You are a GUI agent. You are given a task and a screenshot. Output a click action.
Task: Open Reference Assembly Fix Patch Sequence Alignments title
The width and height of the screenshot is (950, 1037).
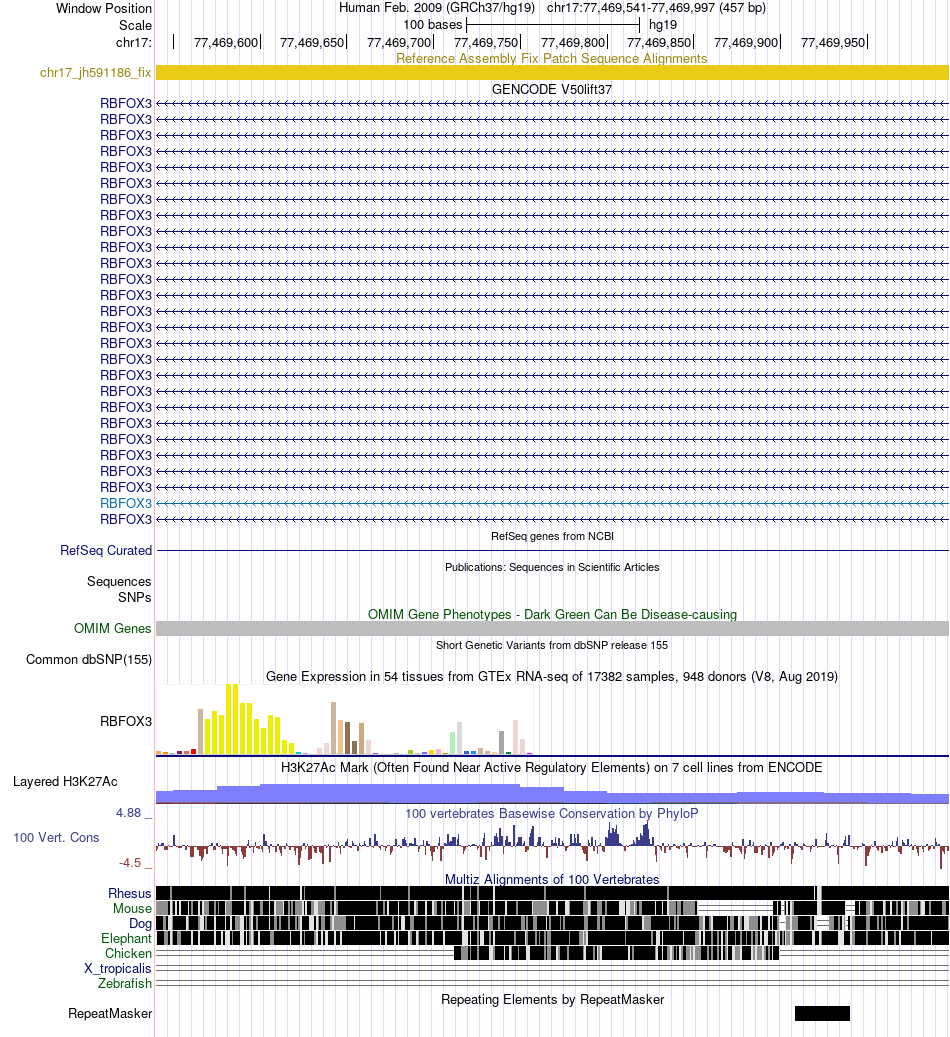(552, 58)
